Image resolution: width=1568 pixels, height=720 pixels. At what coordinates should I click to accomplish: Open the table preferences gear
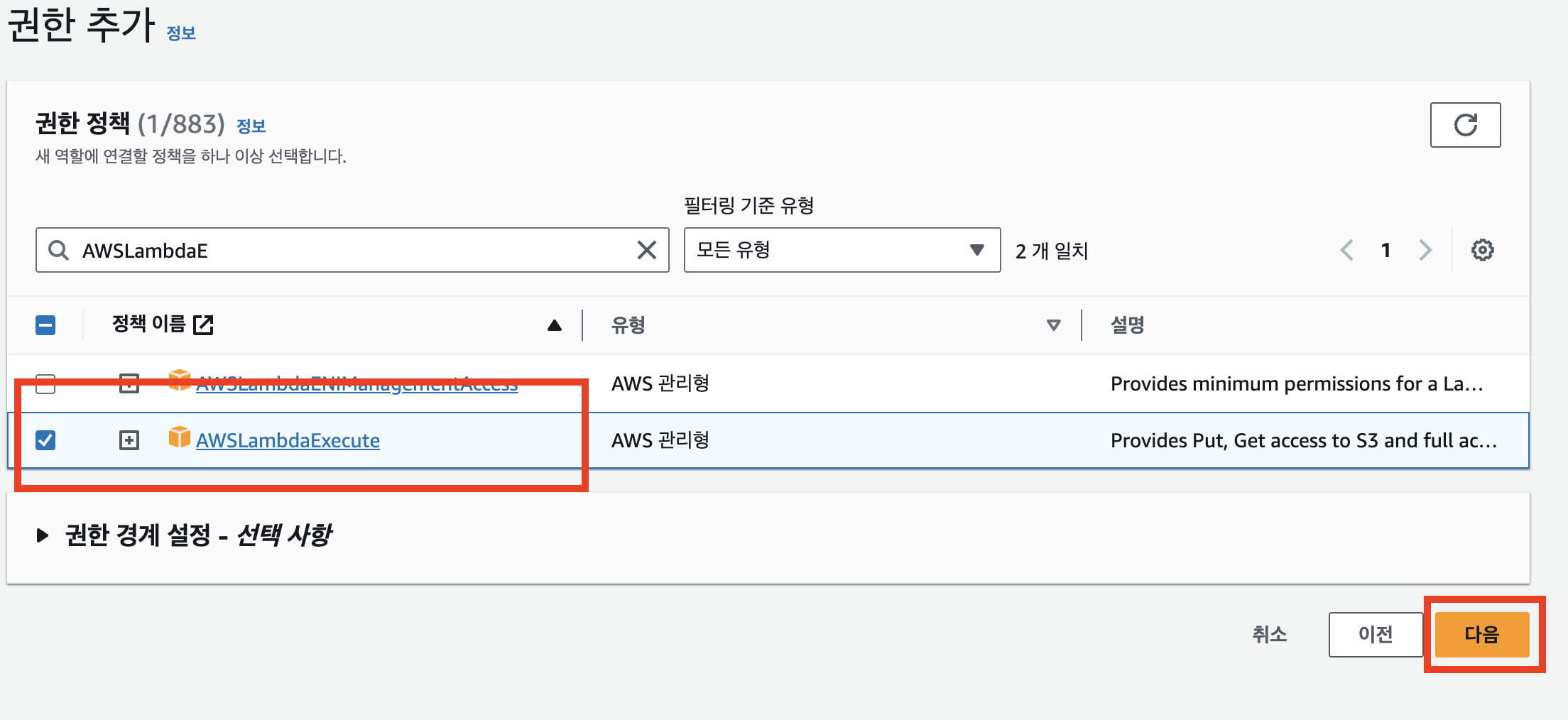(1482, 250)
